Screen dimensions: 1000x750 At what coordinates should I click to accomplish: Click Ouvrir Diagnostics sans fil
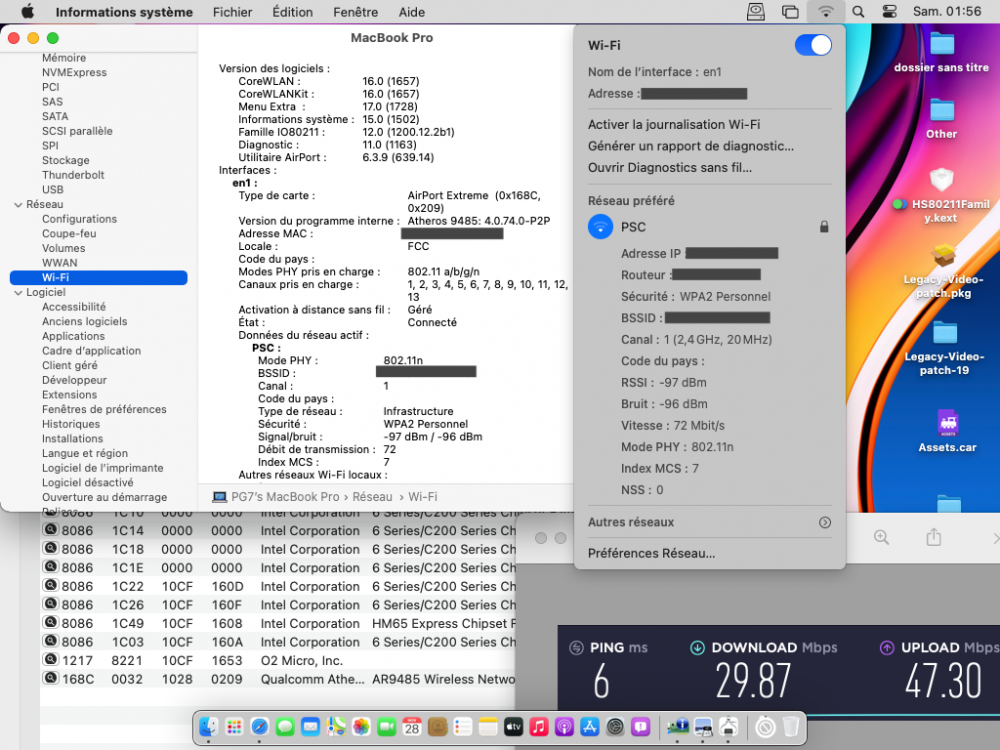[x=670, y=168]
